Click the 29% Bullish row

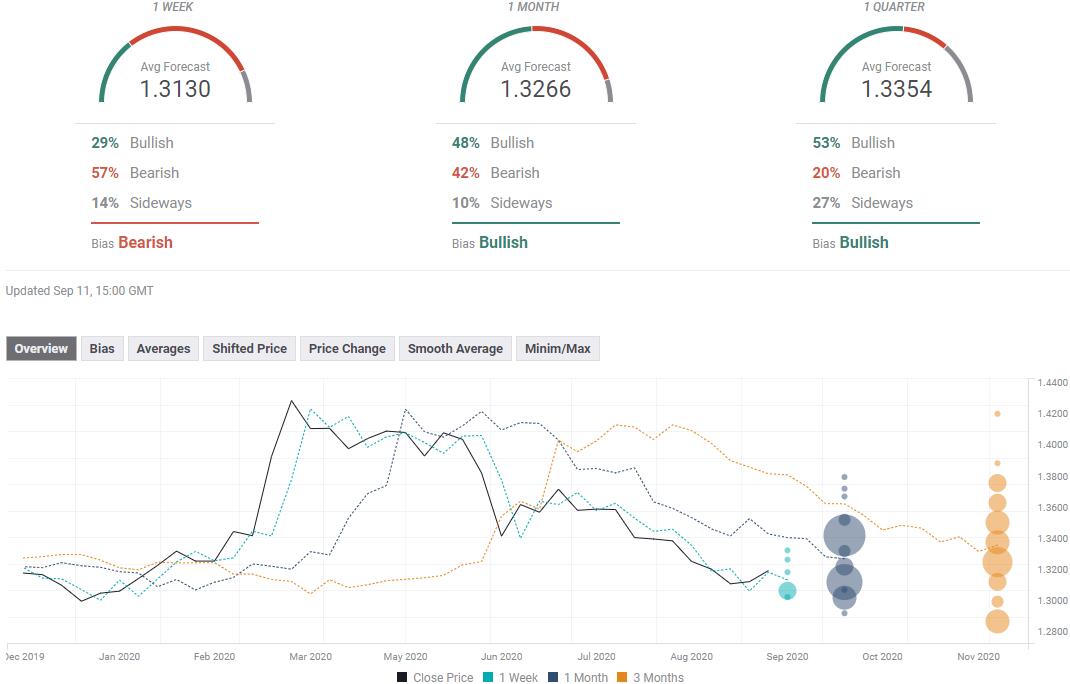[132, 143]
